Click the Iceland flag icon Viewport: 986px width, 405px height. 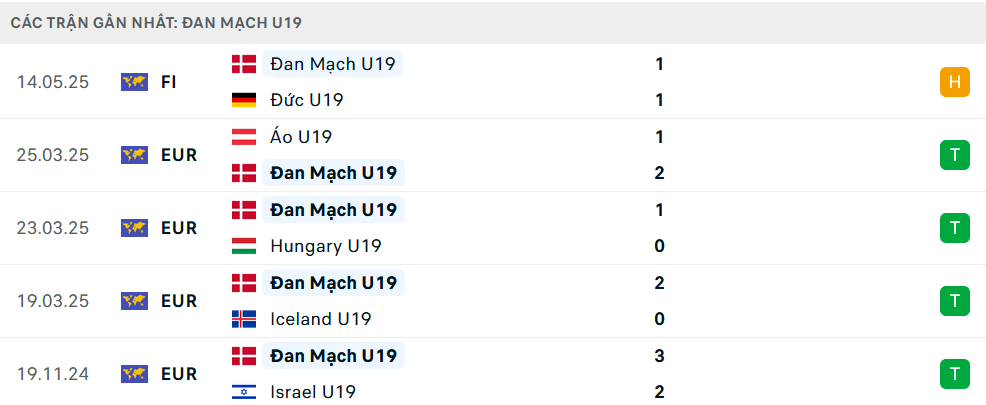tap(244, 319)
